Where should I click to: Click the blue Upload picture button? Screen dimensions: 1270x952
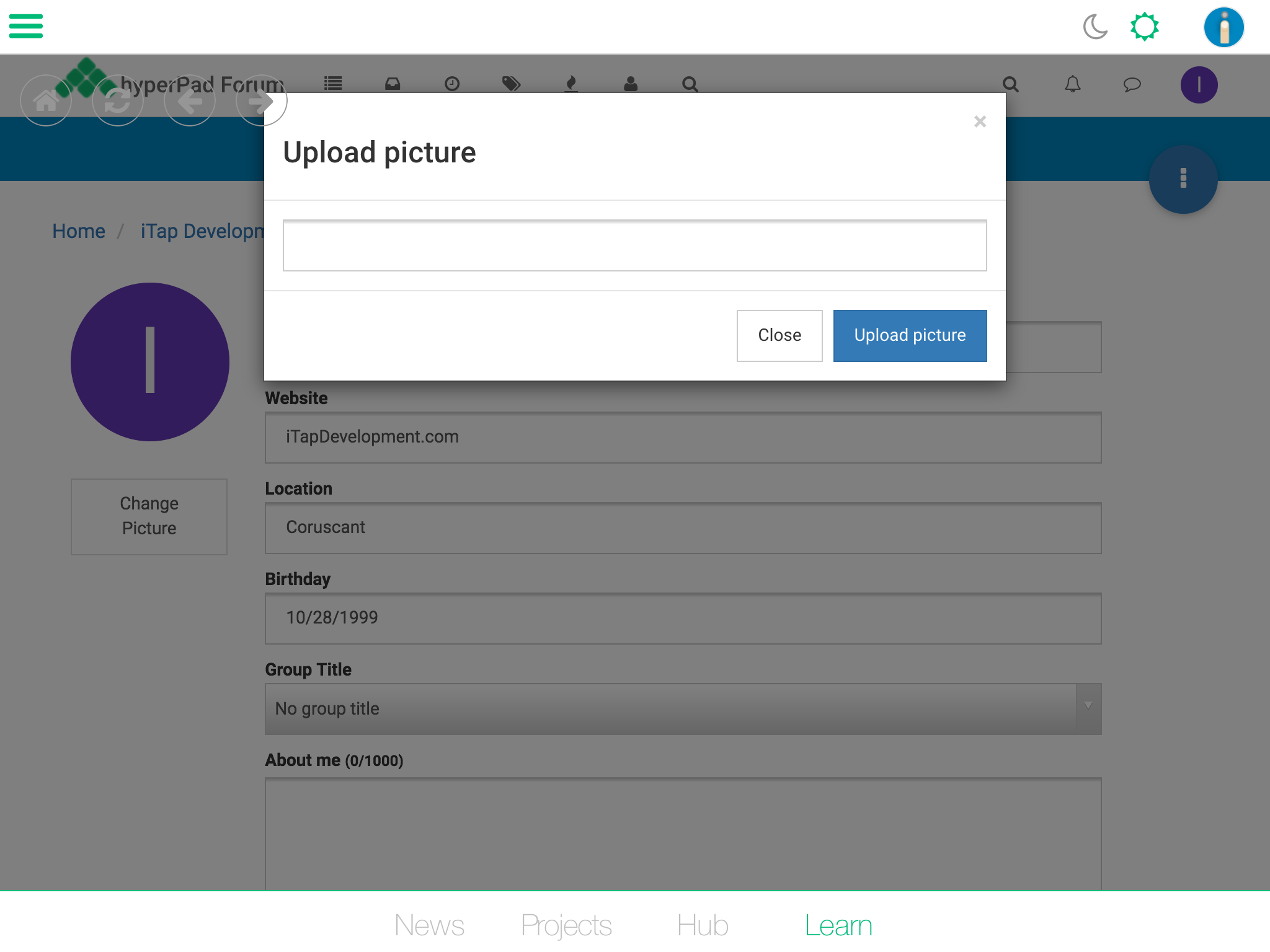coord(910,335)
